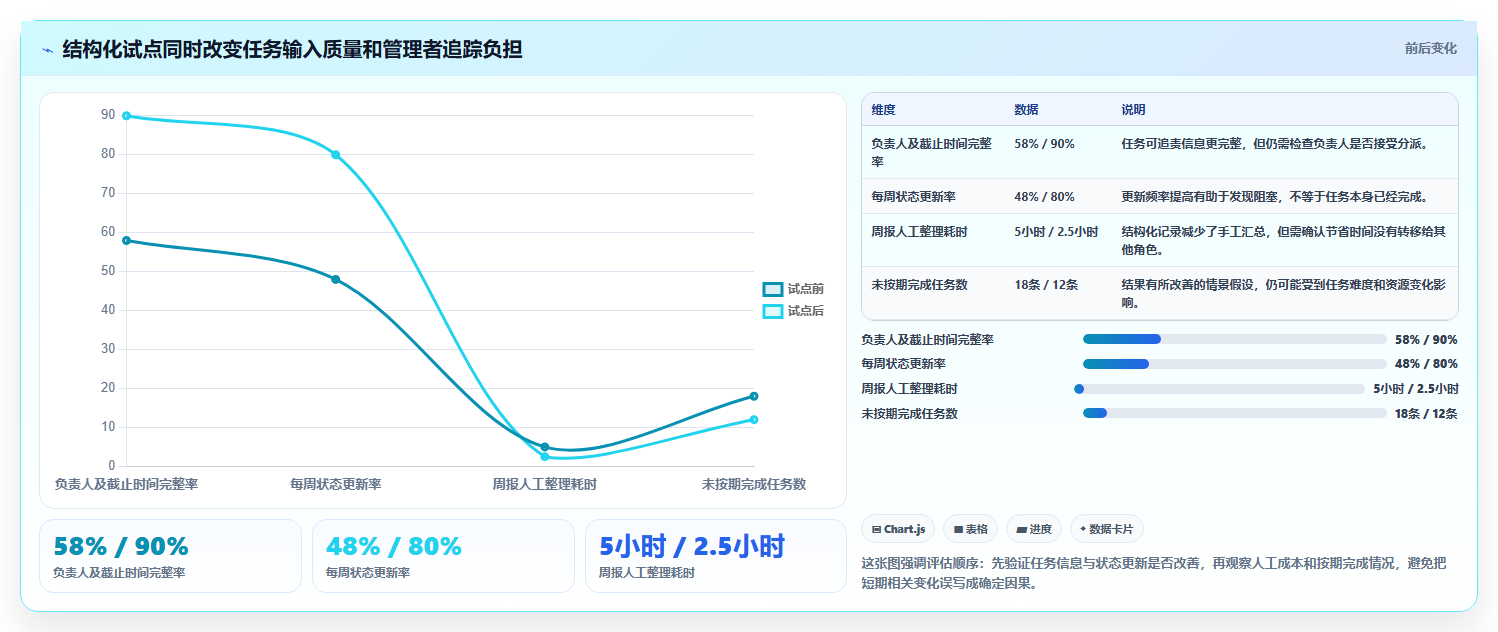Click progress bar for 未按期完成任务数
The width and height of the screenshot is (1498, 632).
(x=1235, y=413)
